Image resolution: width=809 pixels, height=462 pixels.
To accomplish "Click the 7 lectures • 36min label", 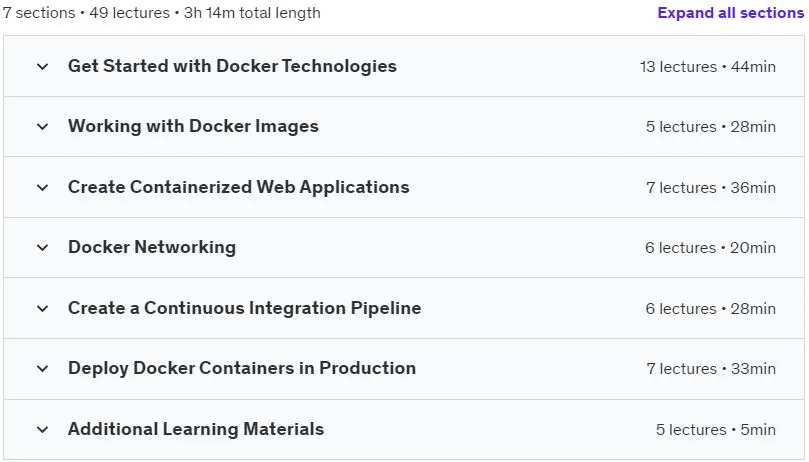I will click(x=710, y=187).
